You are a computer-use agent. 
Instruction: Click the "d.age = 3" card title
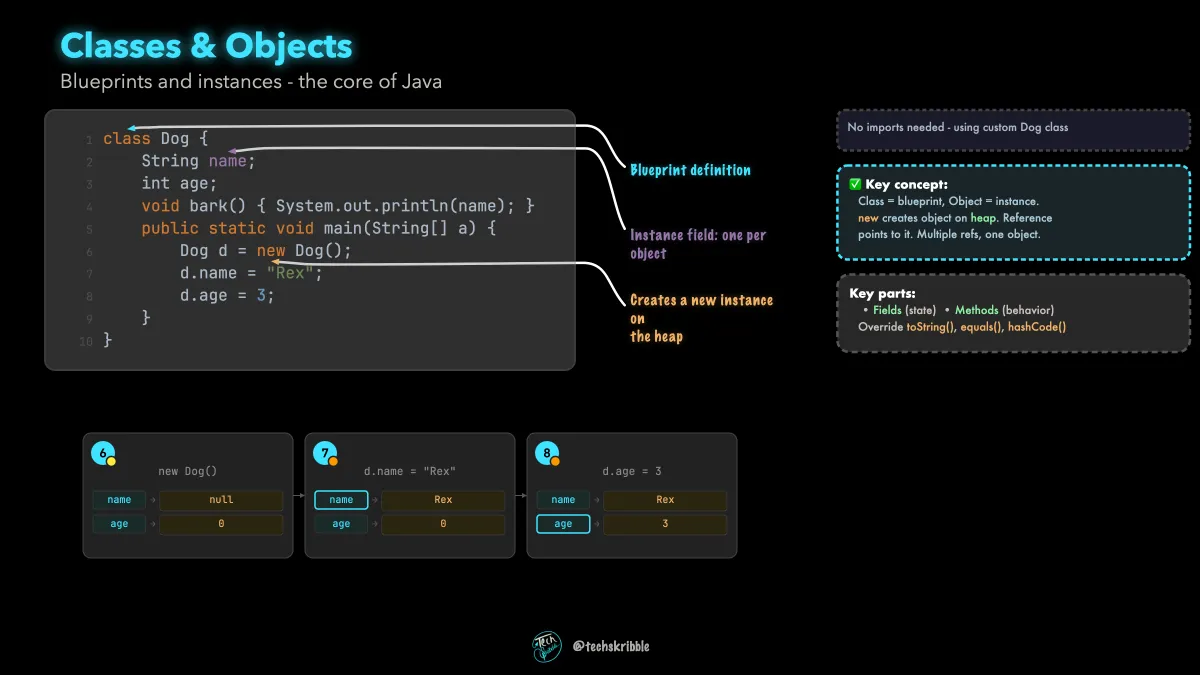(632, 471)
